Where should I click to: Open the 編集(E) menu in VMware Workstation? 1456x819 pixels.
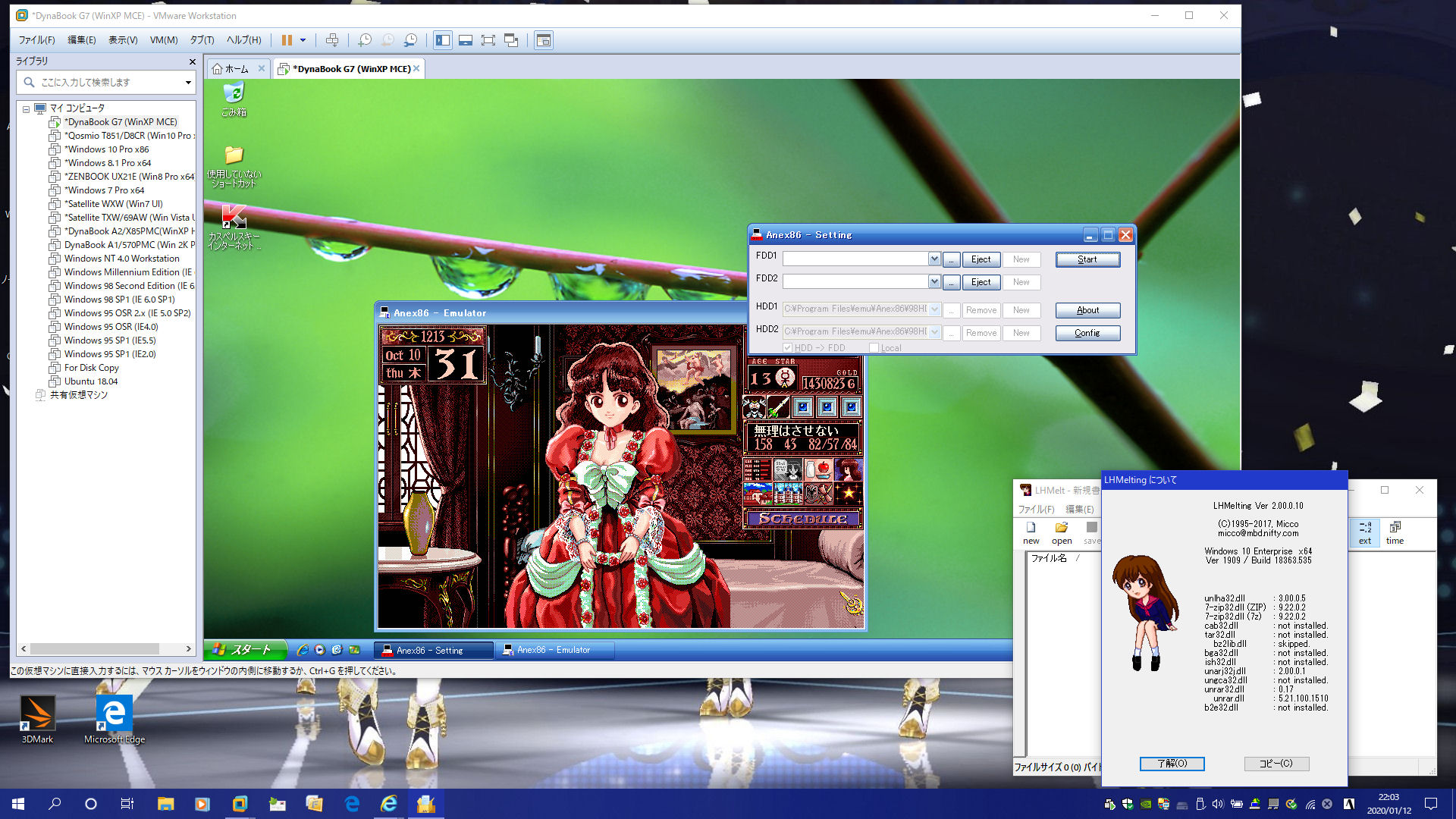82,40
